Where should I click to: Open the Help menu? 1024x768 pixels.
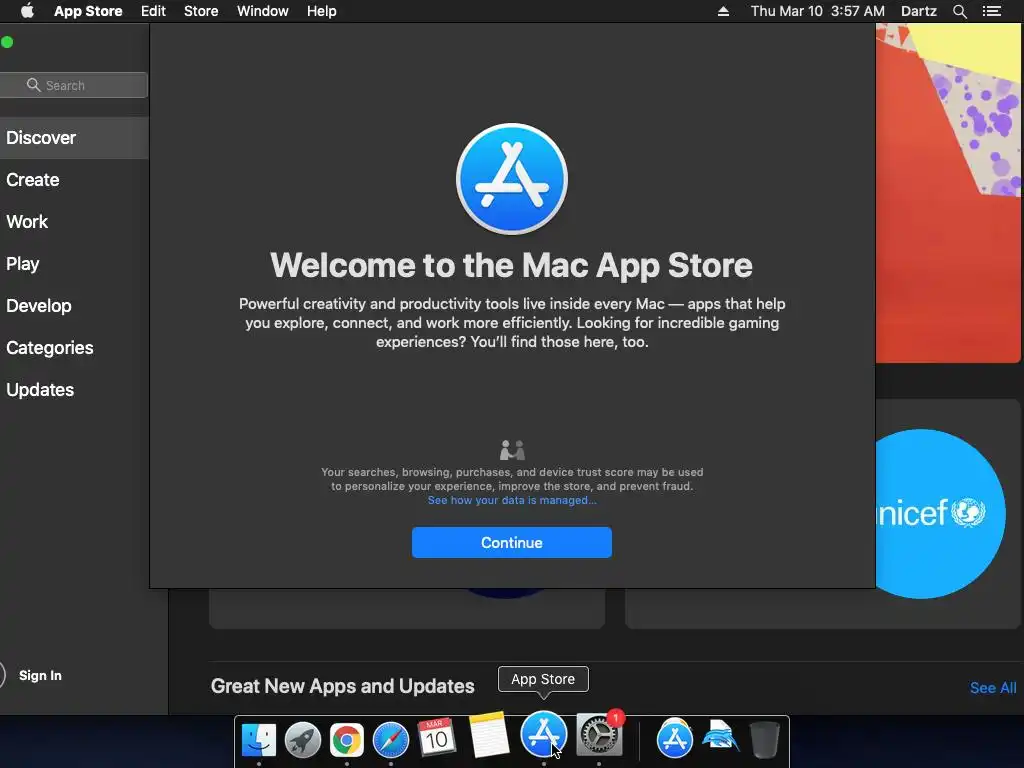(x=322, y=11)
